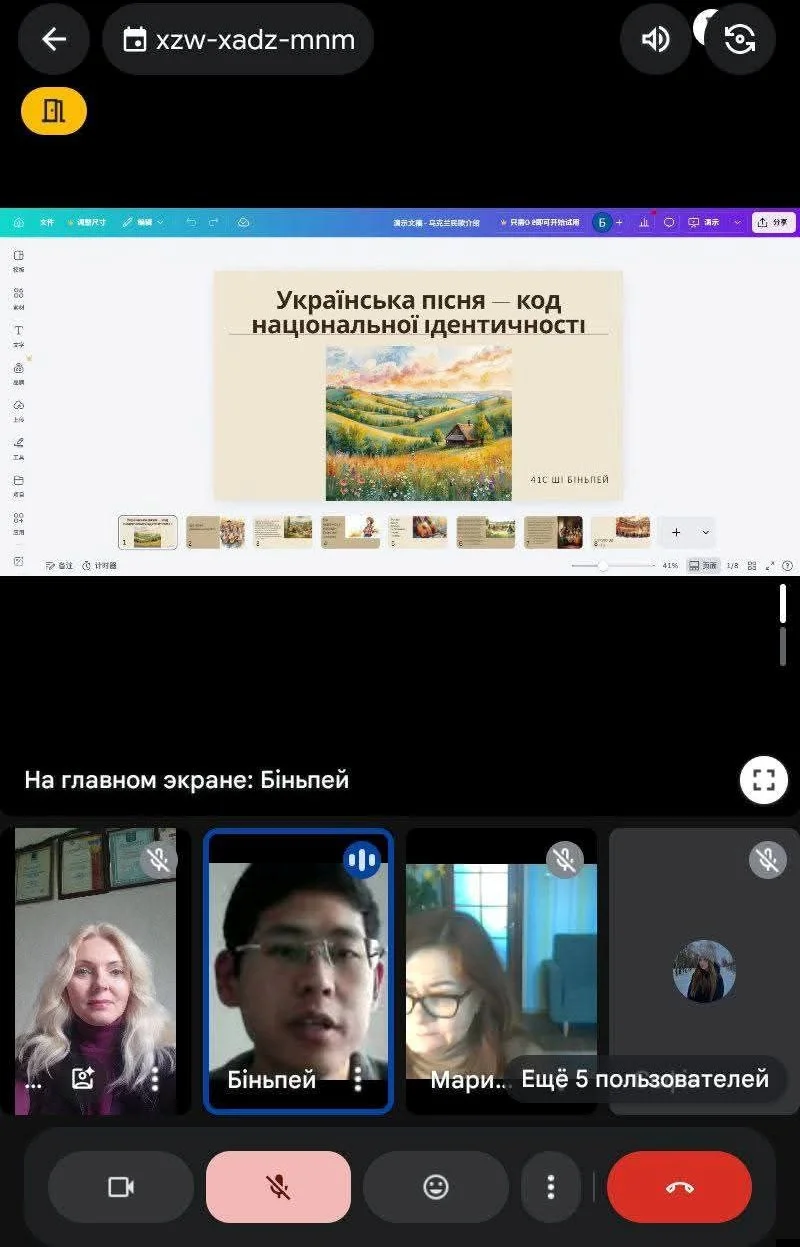Screen dimensions: 800x1247
Task: Open the meeting code xzw-xadz-mnm details
Action: [238, 39]
